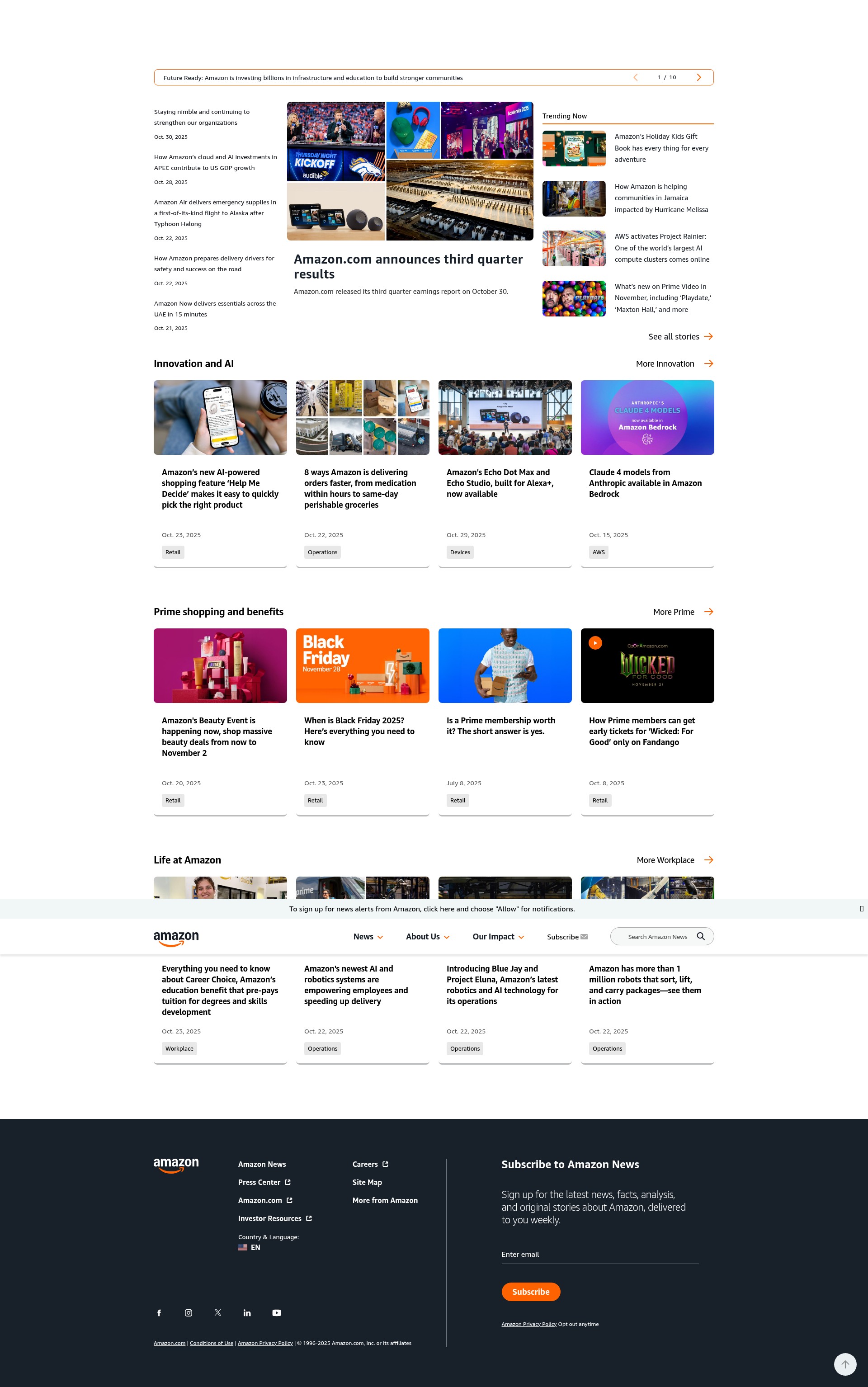Open Amazon.com link in footer copyright line
868x1387 pixels.
pos(170,1343)
